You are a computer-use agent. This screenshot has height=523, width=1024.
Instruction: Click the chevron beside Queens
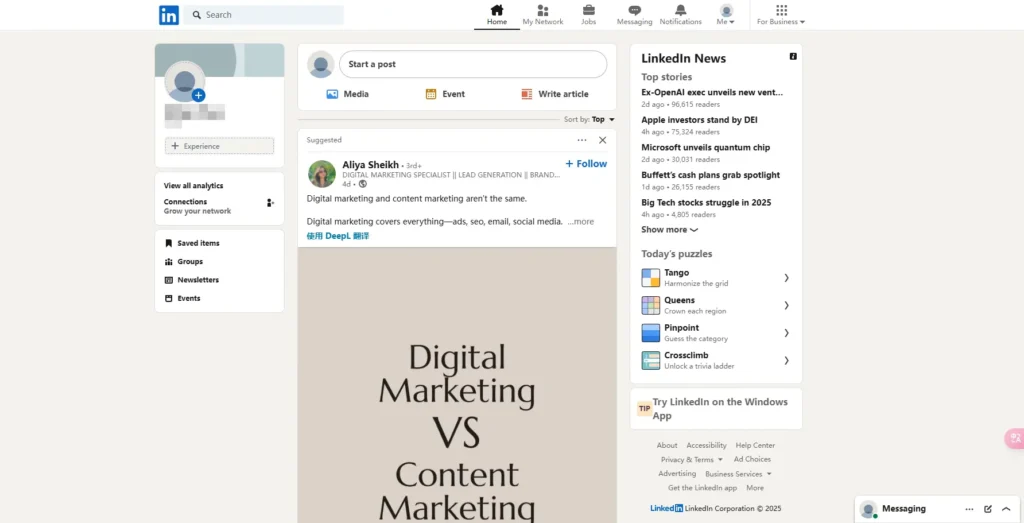pos(786,305)
